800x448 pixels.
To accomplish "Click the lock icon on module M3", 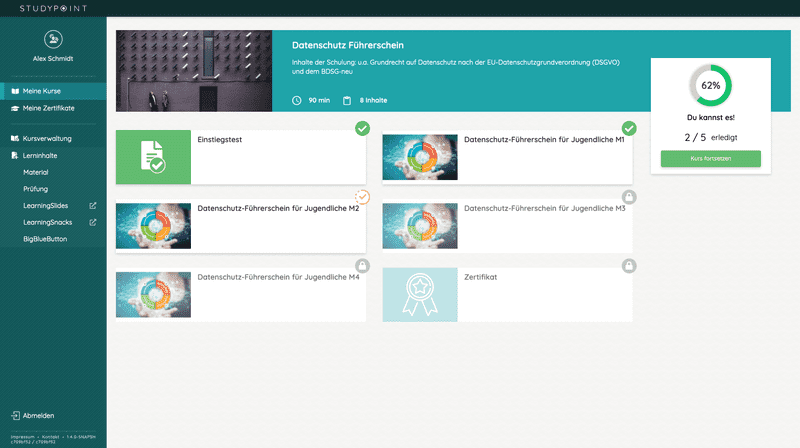I will tap(628, 197).
